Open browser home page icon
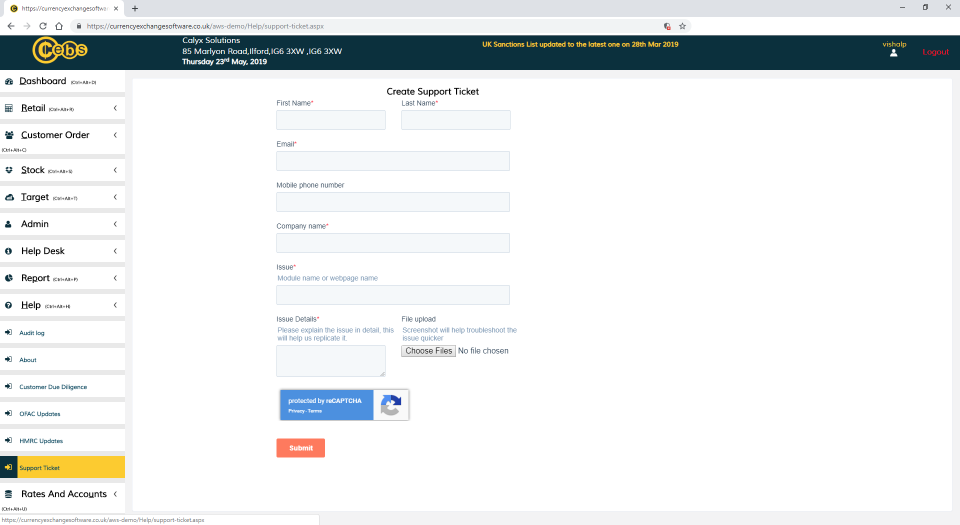 [59, 26]
